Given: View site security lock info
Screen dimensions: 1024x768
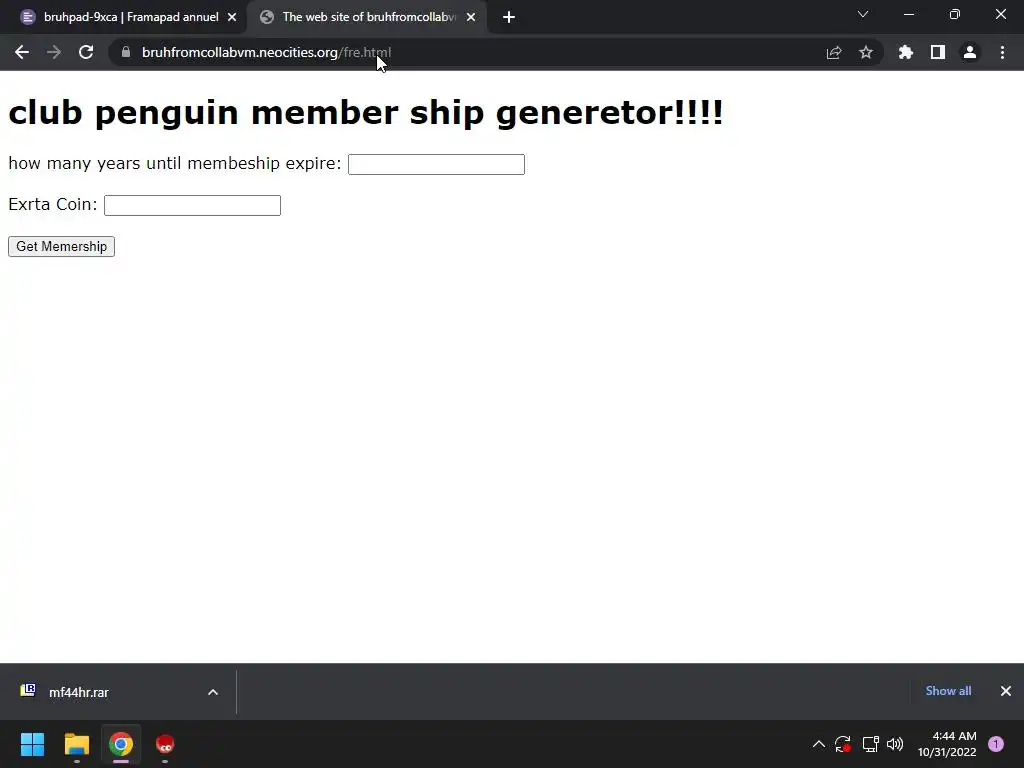Looking at the screenshot, I should (x=126, y=52).
